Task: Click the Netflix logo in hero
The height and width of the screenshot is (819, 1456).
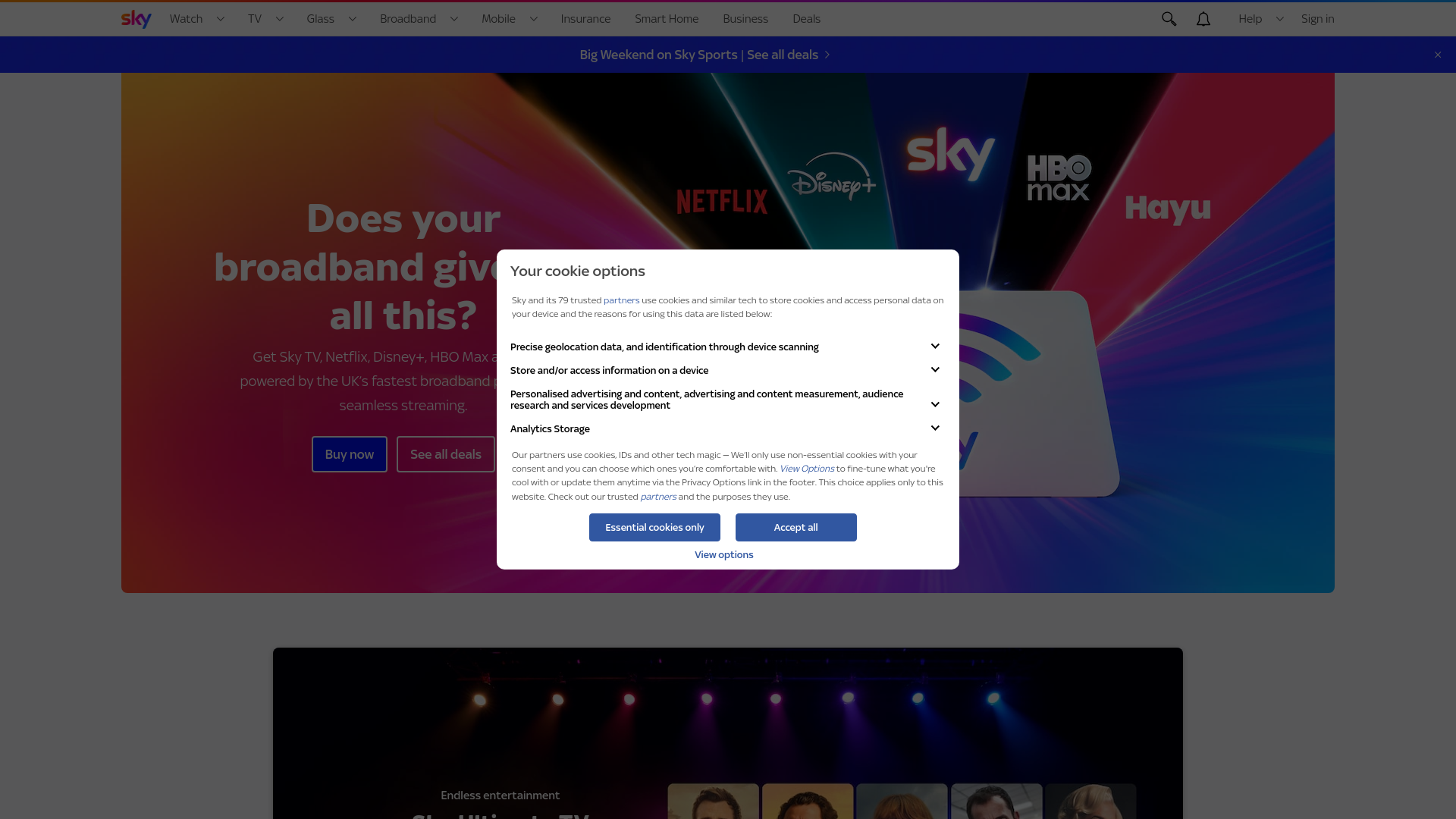Action: [722, 202]
